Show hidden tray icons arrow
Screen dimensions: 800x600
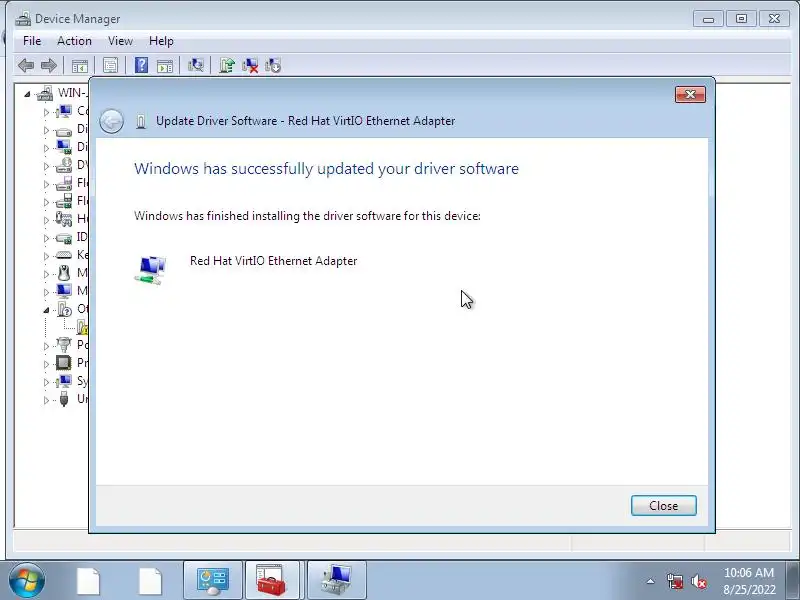pyautogui.click(x=651, y=581)
